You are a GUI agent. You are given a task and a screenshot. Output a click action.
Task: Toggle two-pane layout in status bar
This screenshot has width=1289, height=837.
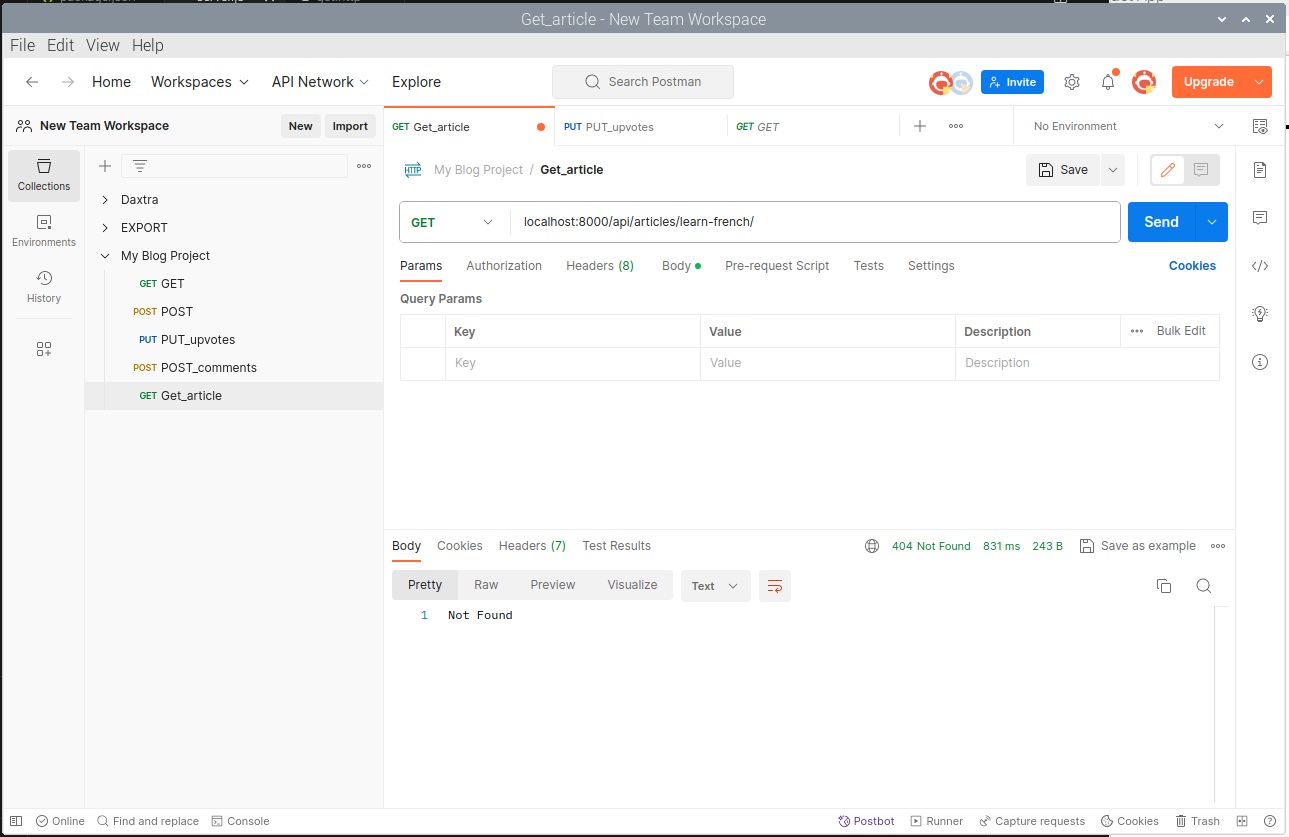[x=1242, y=821]
